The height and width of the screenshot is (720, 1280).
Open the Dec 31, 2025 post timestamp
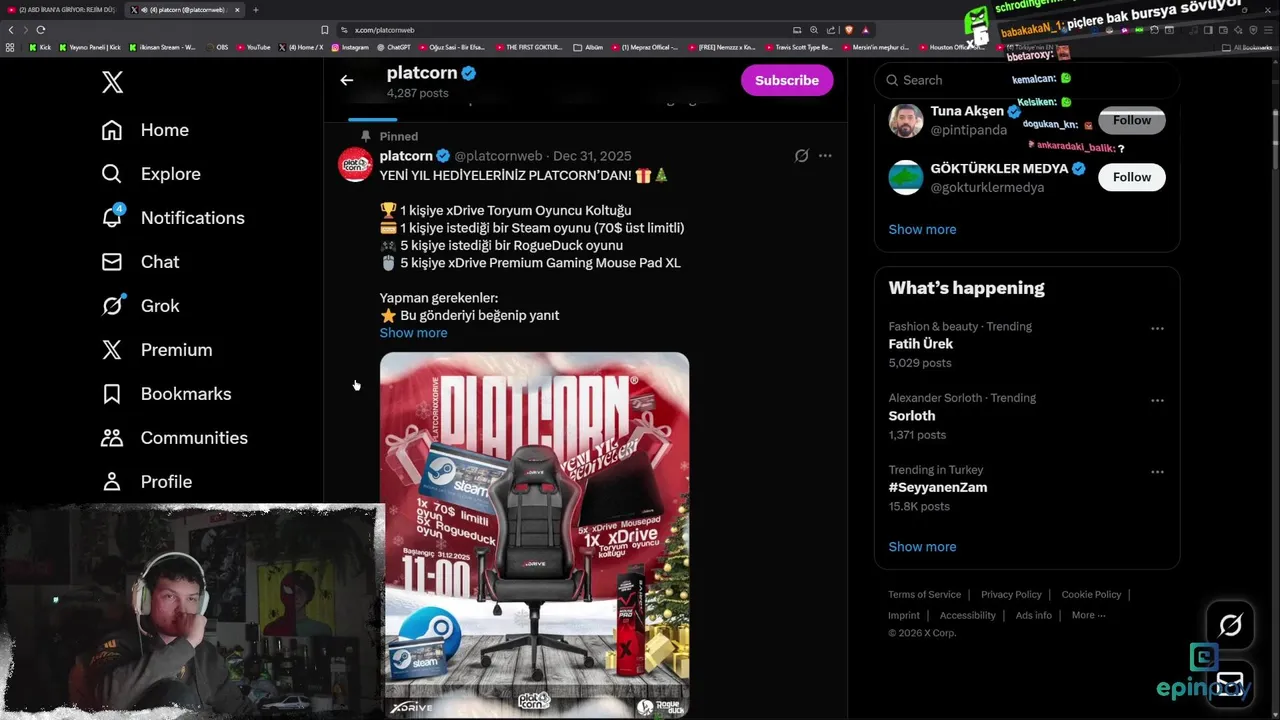(592, 156)
